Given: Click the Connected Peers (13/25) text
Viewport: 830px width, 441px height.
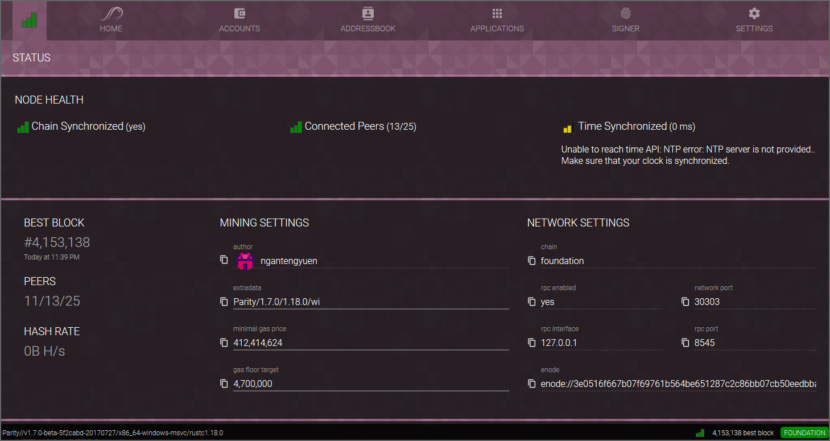Looking at the screenshot, I should pos(360,127).
